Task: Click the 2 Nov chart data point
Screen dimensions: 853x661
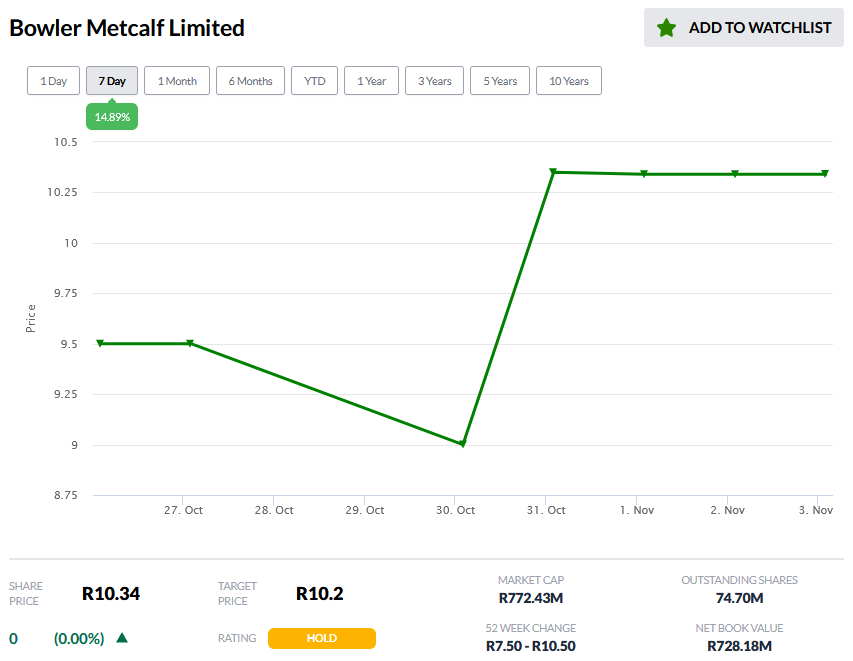Action: point(734,174)
